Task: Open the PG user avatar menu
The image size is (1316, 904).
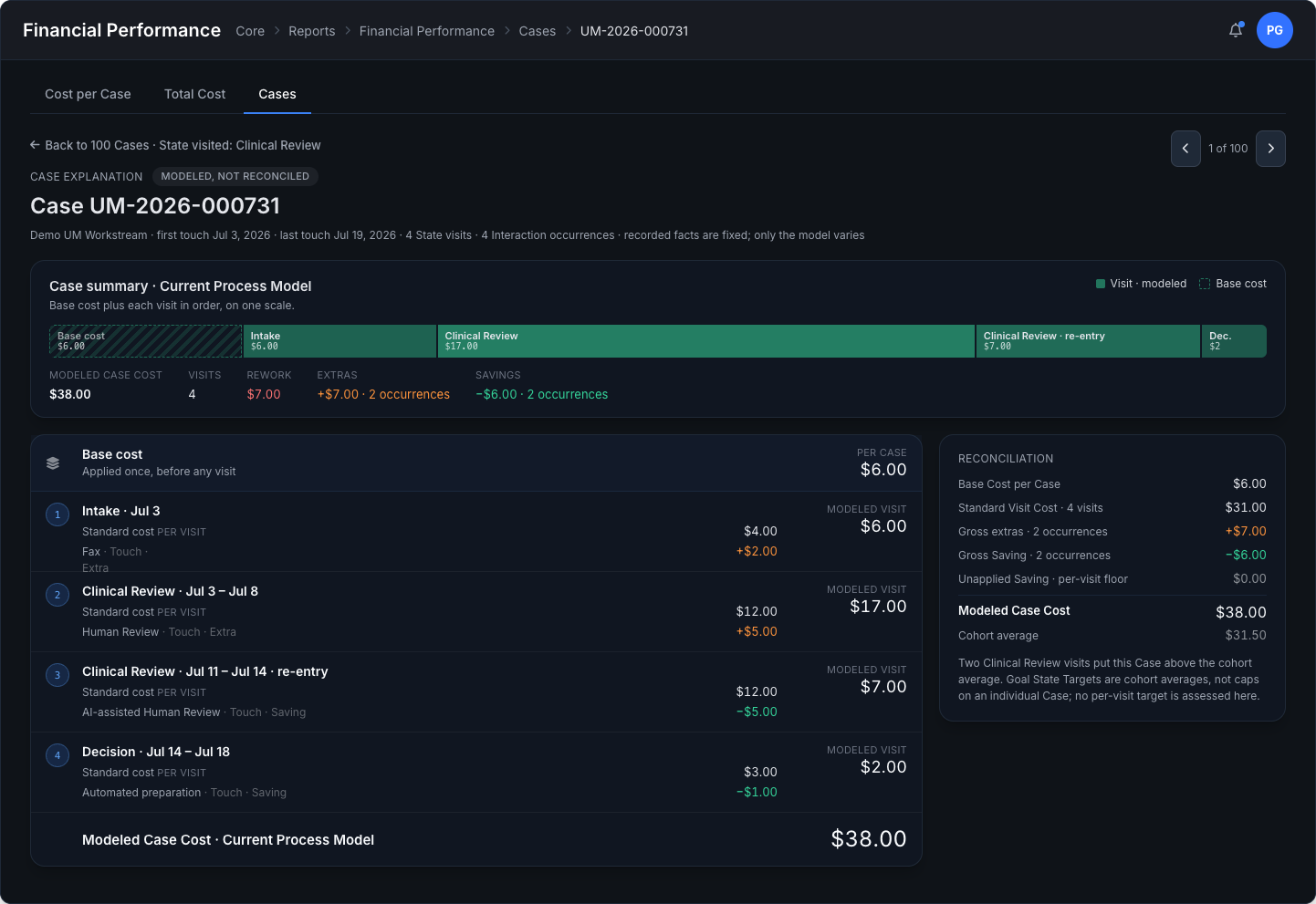Action: [1274, 30]
